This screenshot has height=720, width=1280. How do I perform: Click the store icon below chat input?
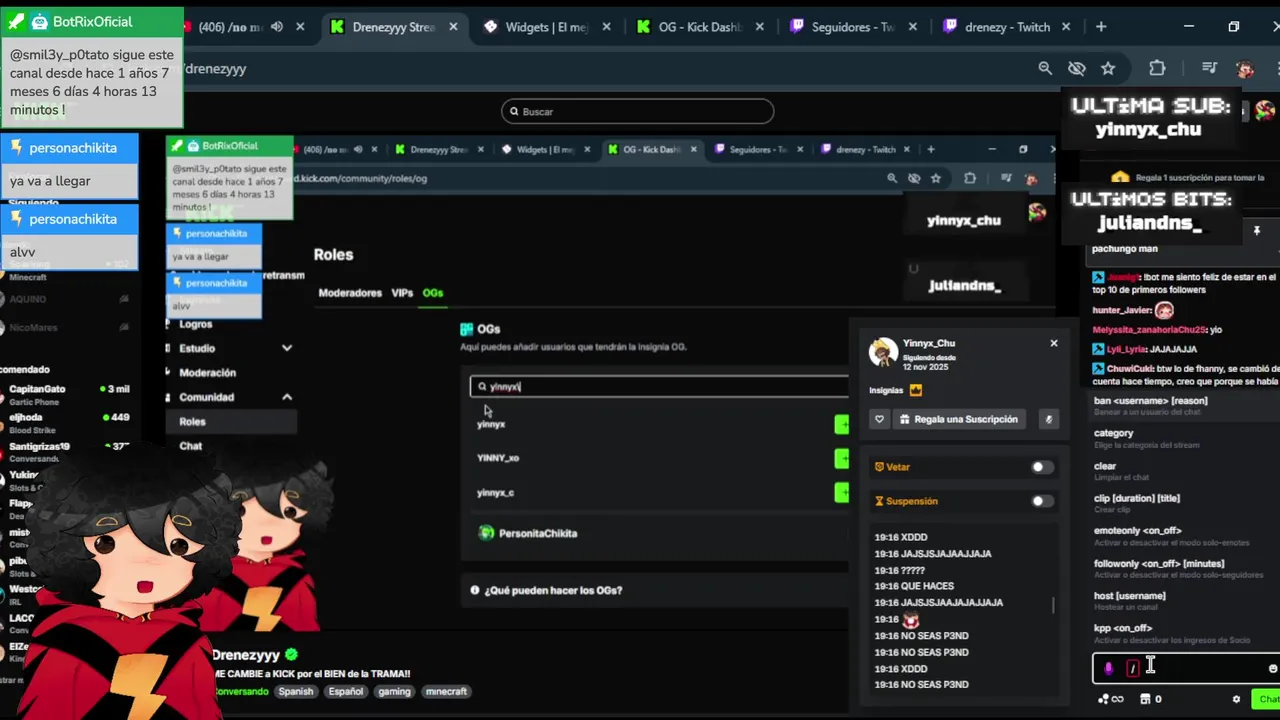[1146, 699]
